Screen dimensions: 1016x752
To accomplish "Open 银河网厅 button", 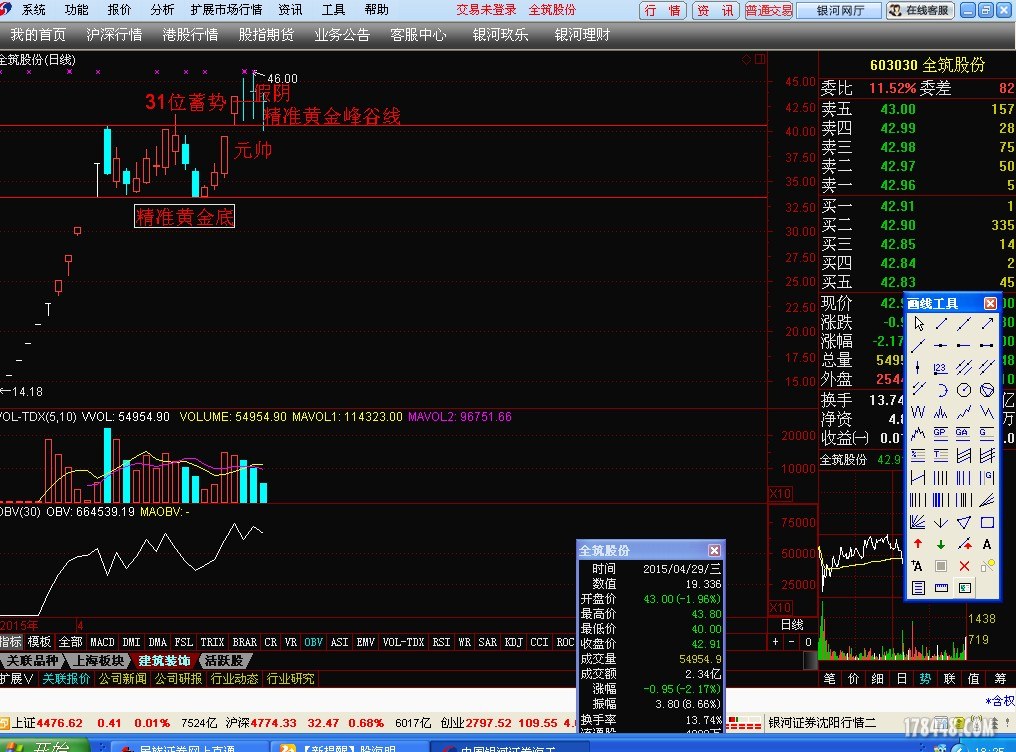I will coord(839,10).
